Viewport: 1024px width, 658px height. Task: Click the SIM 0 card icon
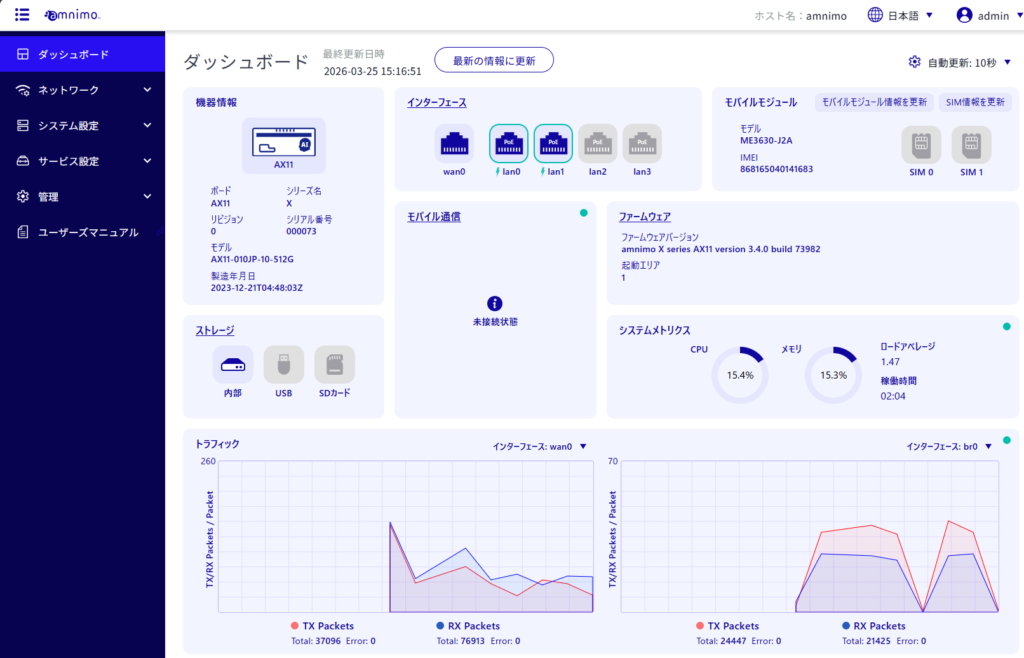click(921, 145)
